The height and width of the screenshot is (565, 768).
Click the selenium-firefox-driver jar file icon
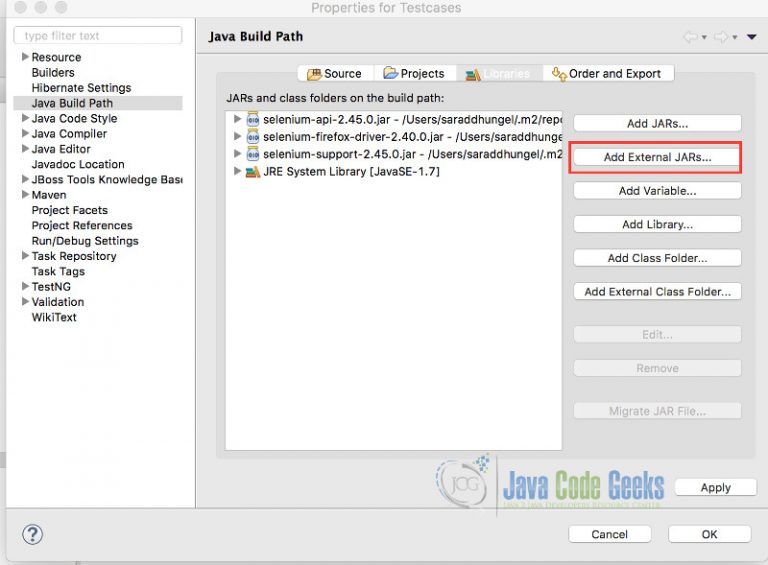[x=253, y=137]
